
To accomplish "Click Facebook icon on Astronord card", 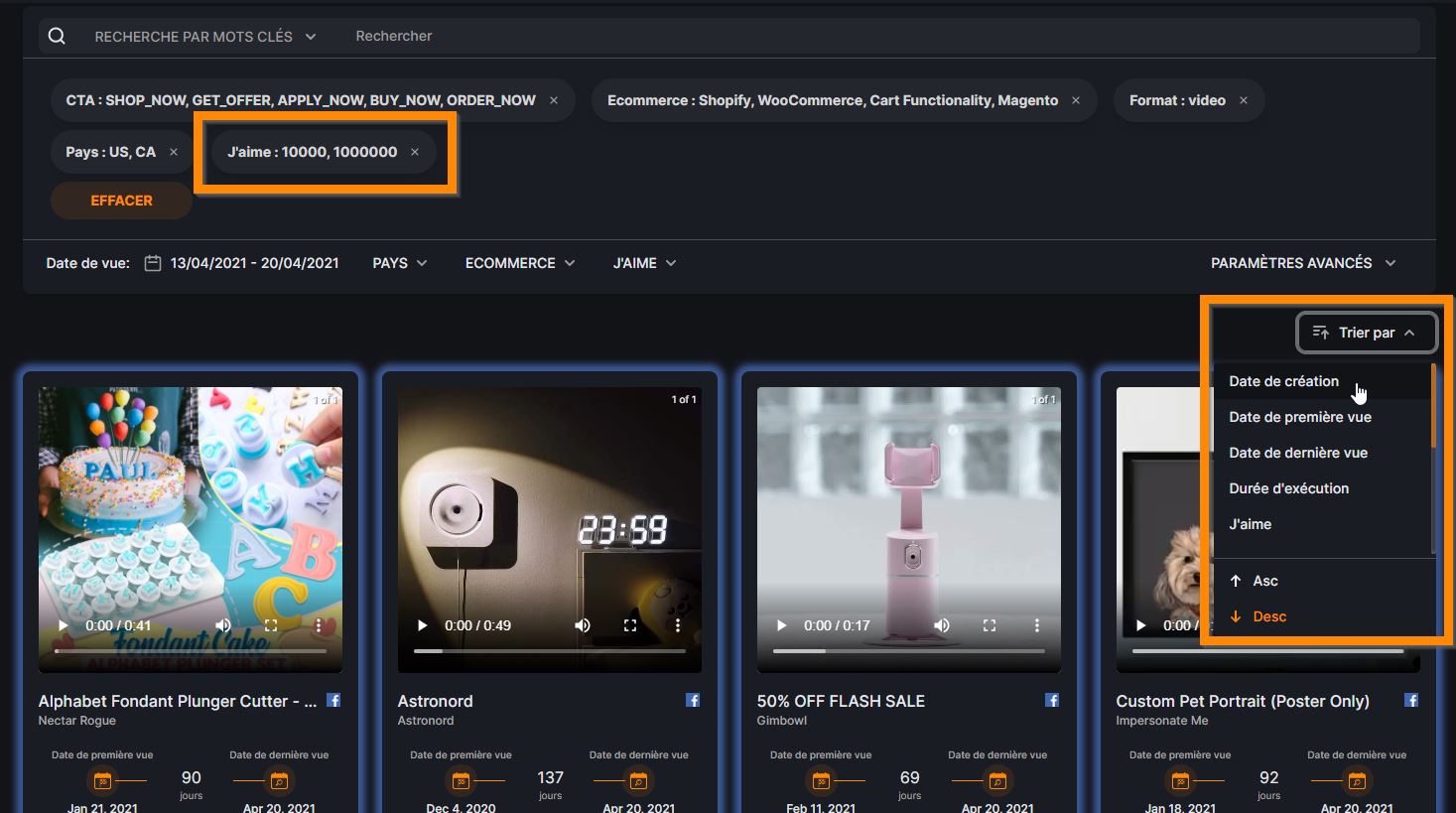I will pyautogui.click(x=693, y=700).
